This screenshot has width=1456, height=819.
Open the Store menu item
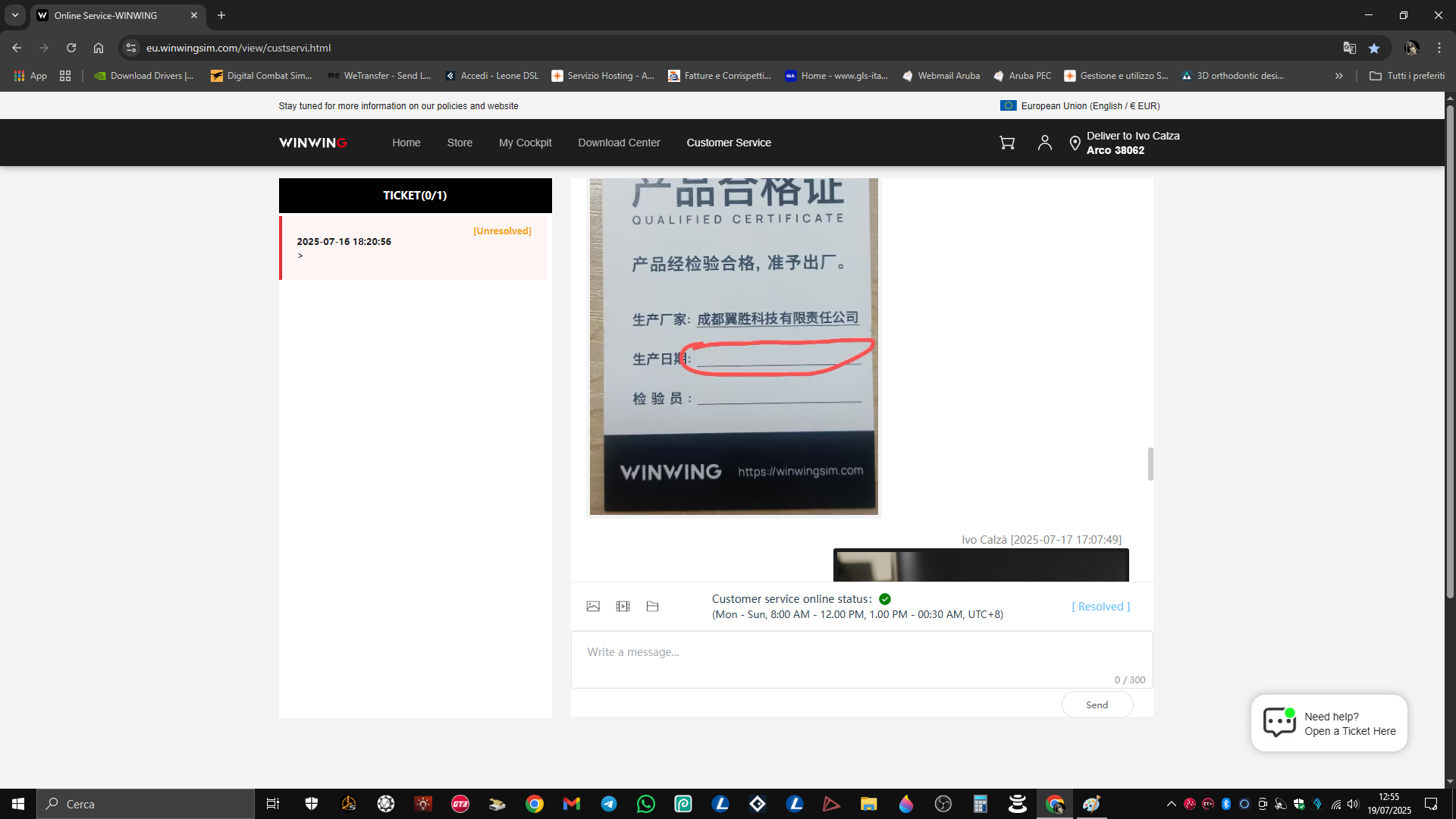pyautogui.click(x=460, y=143)
